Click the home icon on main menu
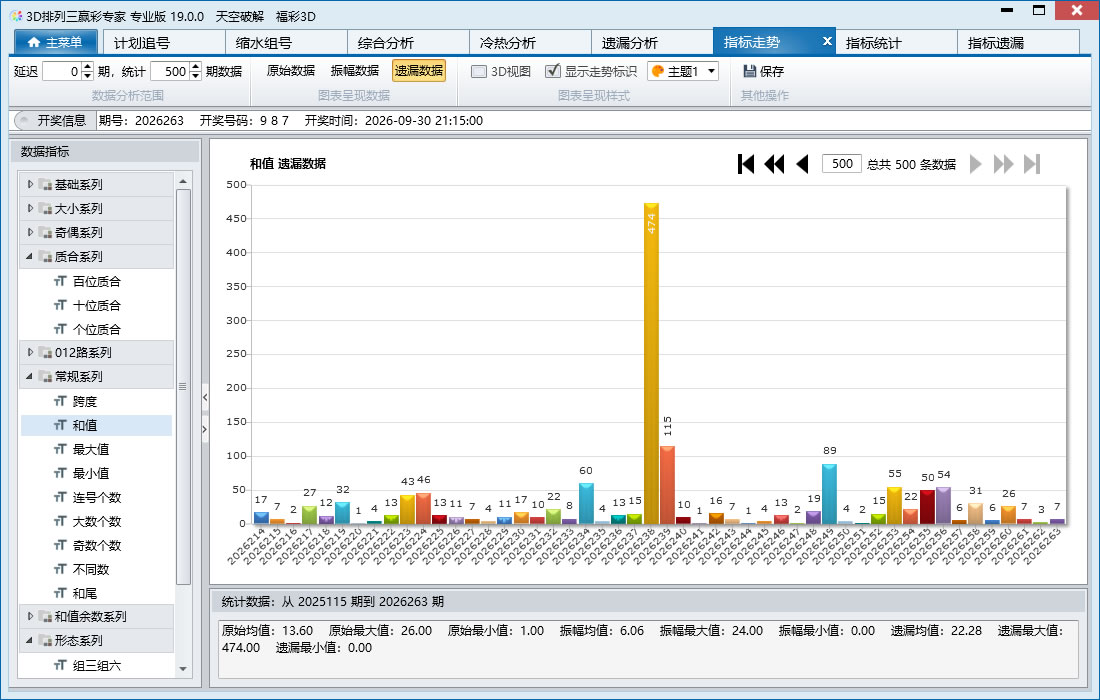The height and width of the screenshot is (700, 1100). pos(34,42)
